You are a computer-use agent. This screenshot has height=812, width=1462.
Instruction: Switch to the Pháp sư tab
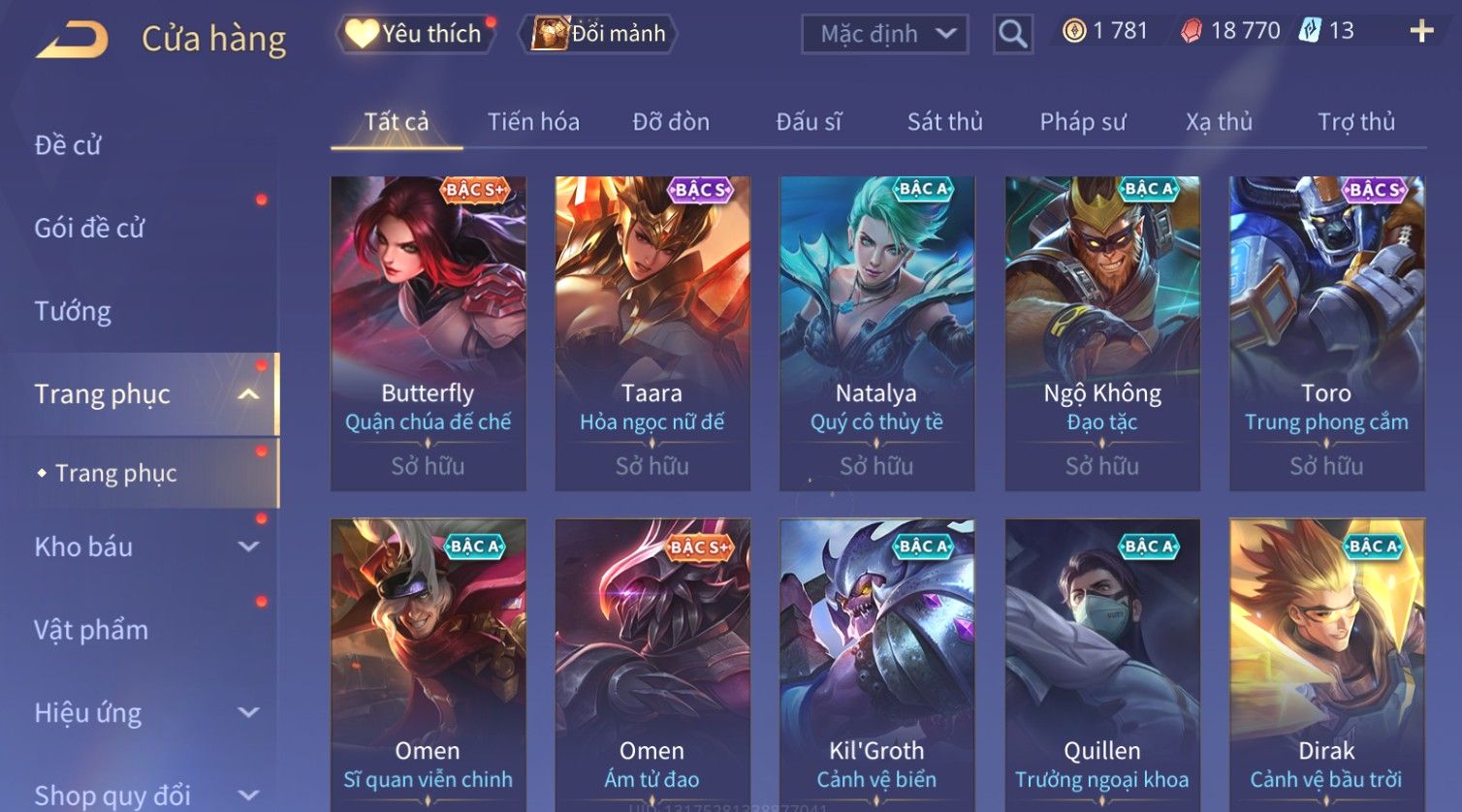click(x=1083, y=122)
